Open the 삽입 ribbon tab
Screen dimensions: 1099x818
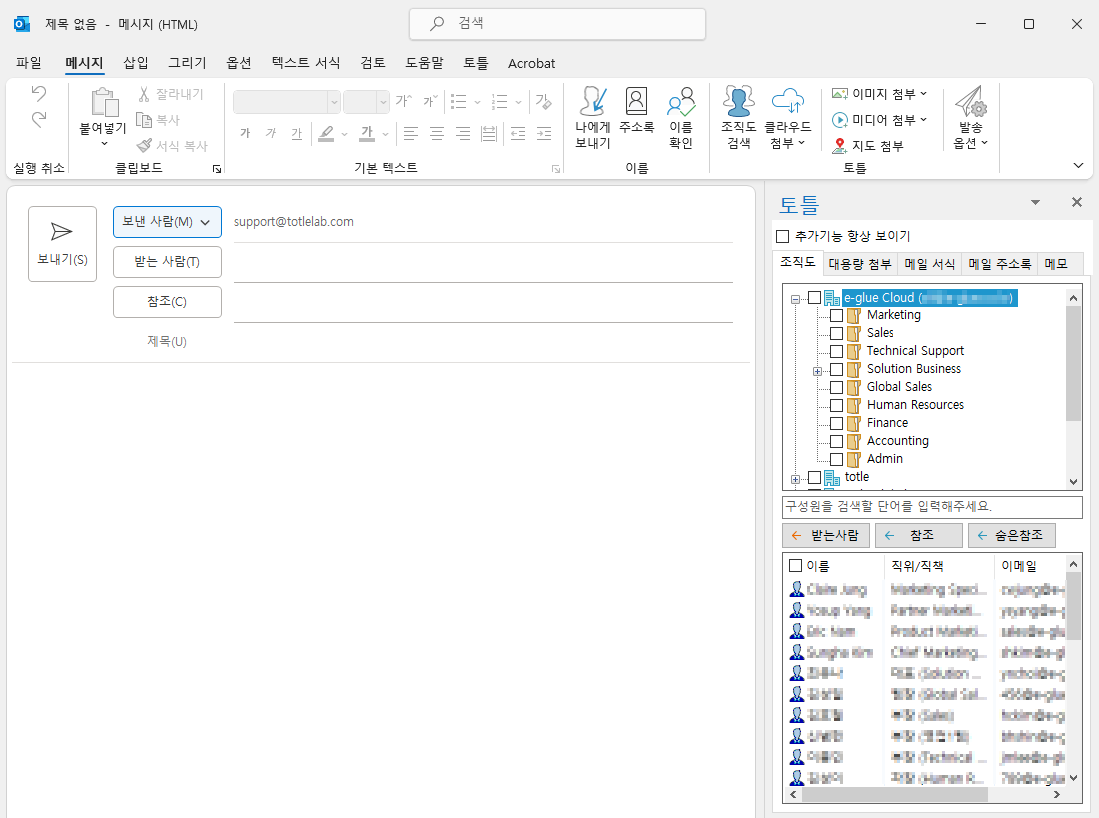click(136, 63)
